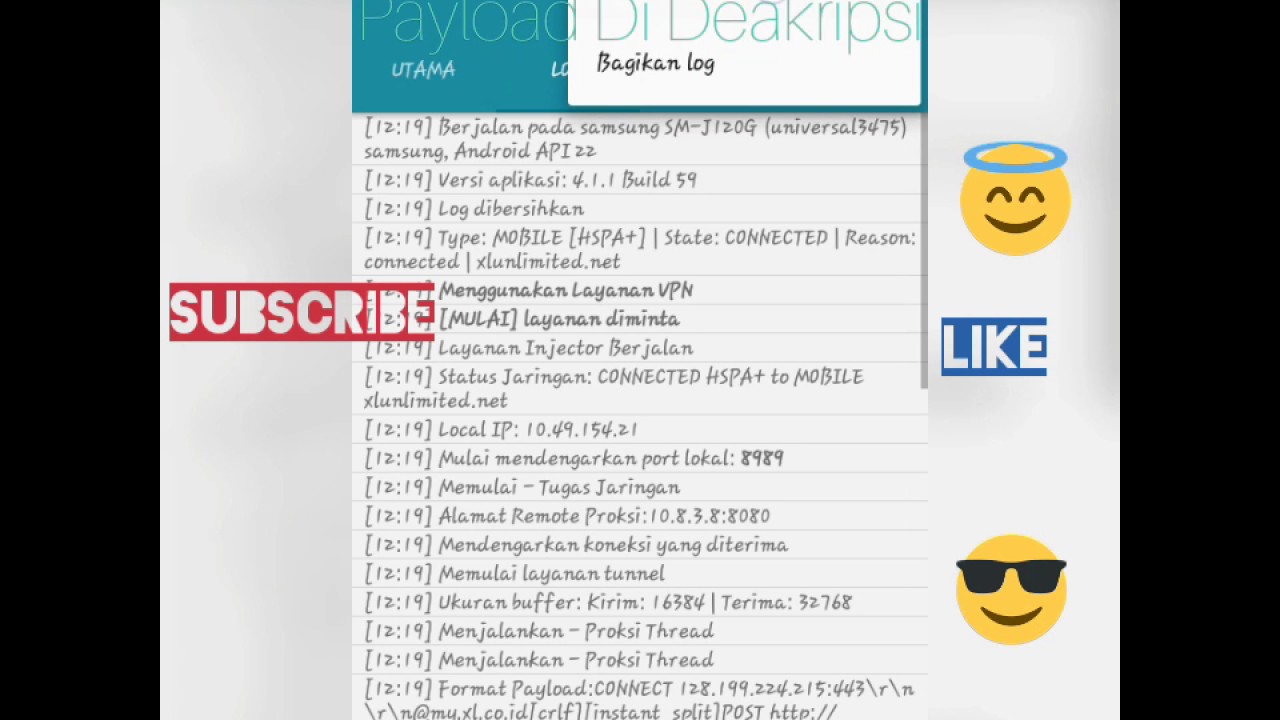Image resolution: width=1280 pixels, height=720 pixels.
Task: Select 'Mendengarkan koneksi yang diterima' line
Action: (640, 545)
